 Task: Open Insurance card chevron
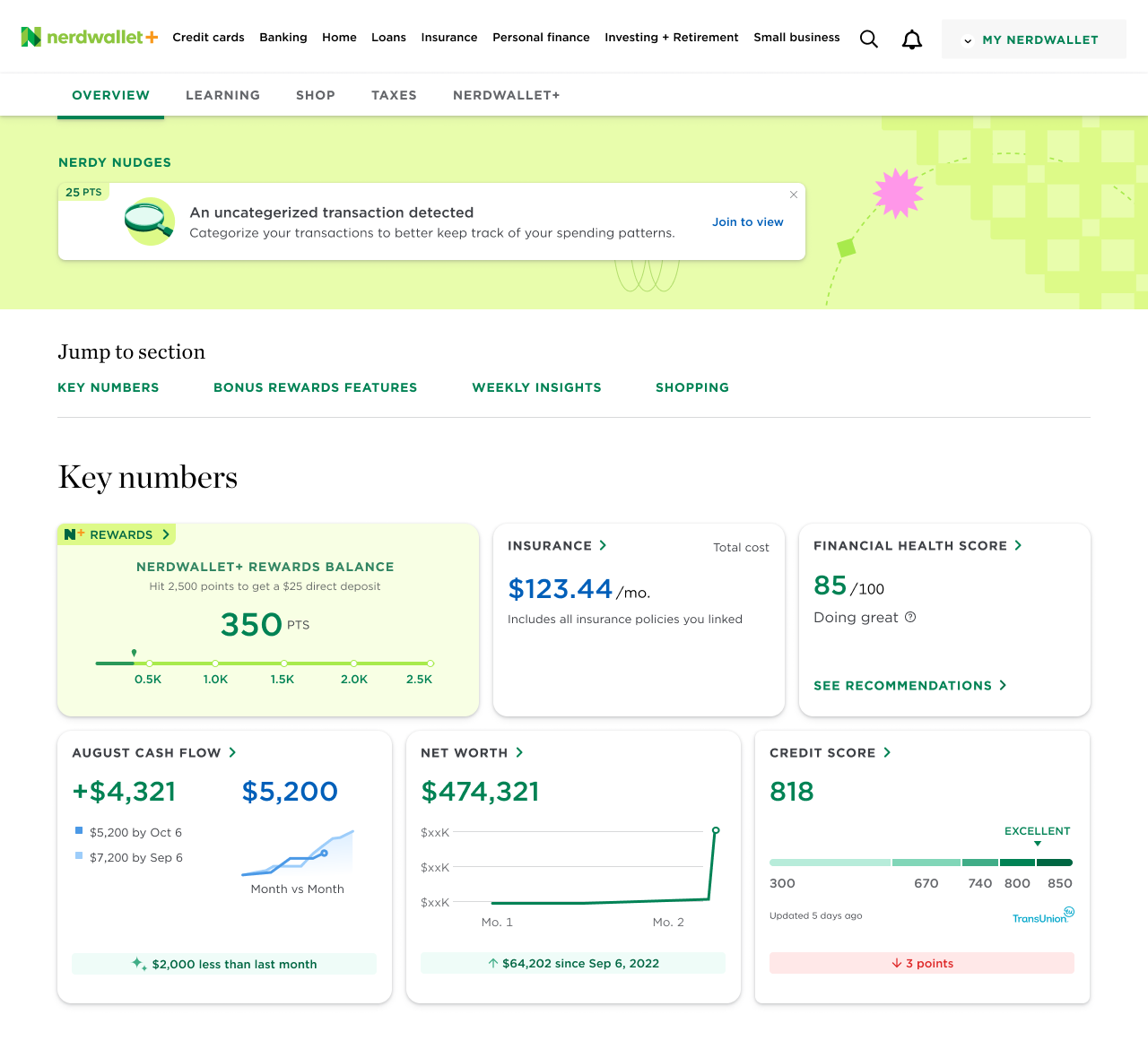click(603, 545)
